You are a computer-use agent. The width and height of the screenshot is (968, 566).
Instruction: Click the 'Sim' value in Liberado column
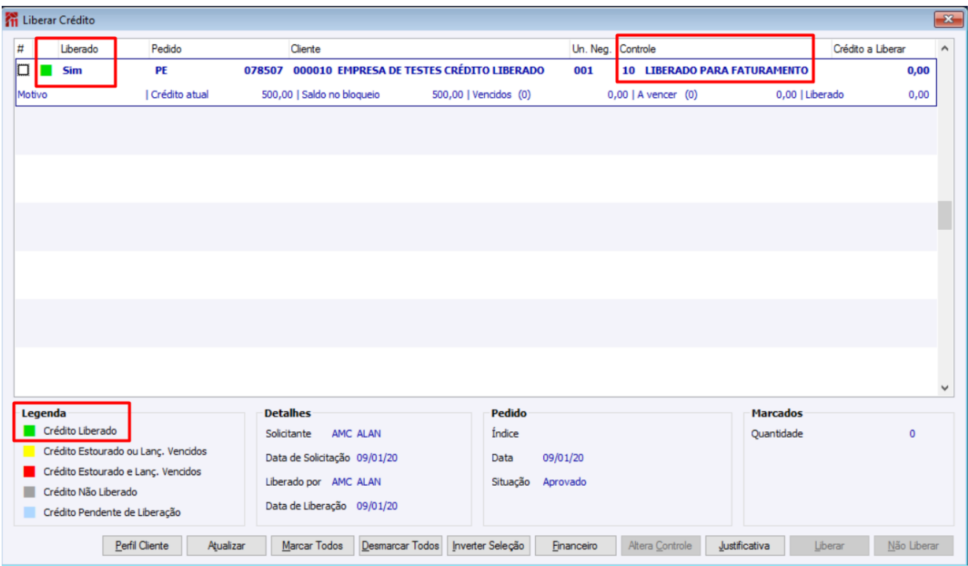[x=72, y=70]
